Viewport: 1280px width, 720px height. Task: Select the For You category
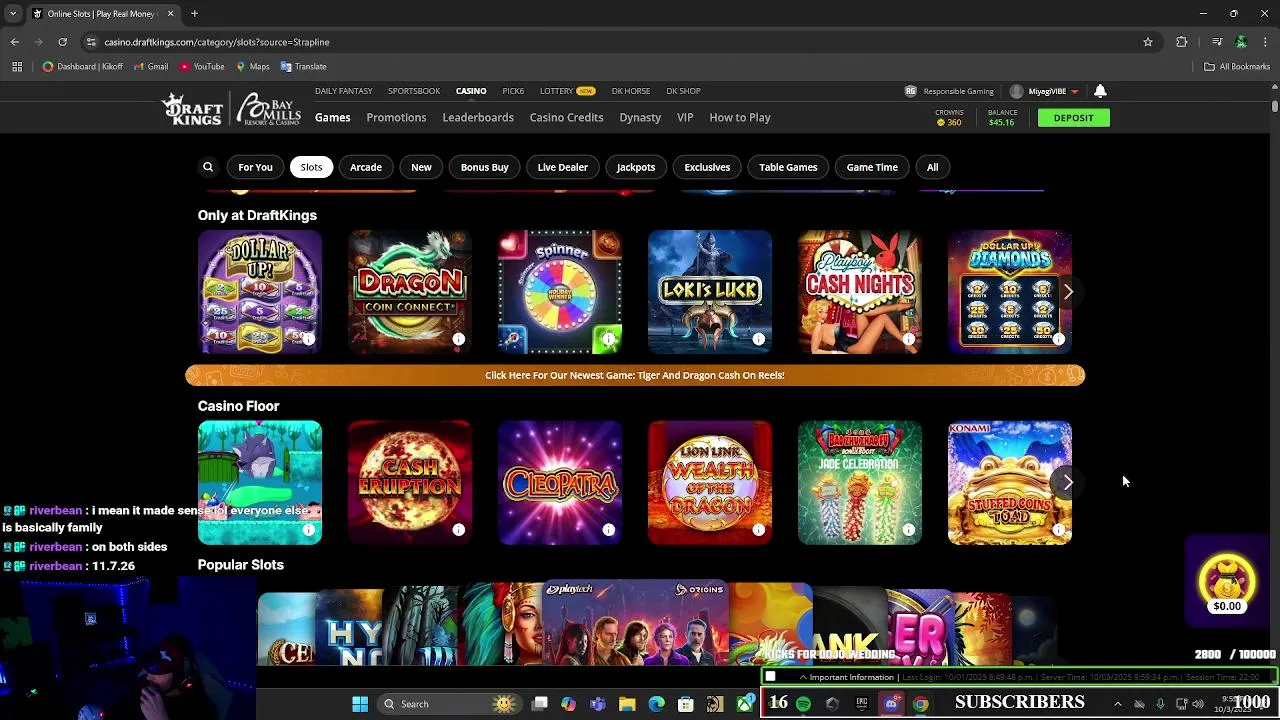(x=255, y=167)
